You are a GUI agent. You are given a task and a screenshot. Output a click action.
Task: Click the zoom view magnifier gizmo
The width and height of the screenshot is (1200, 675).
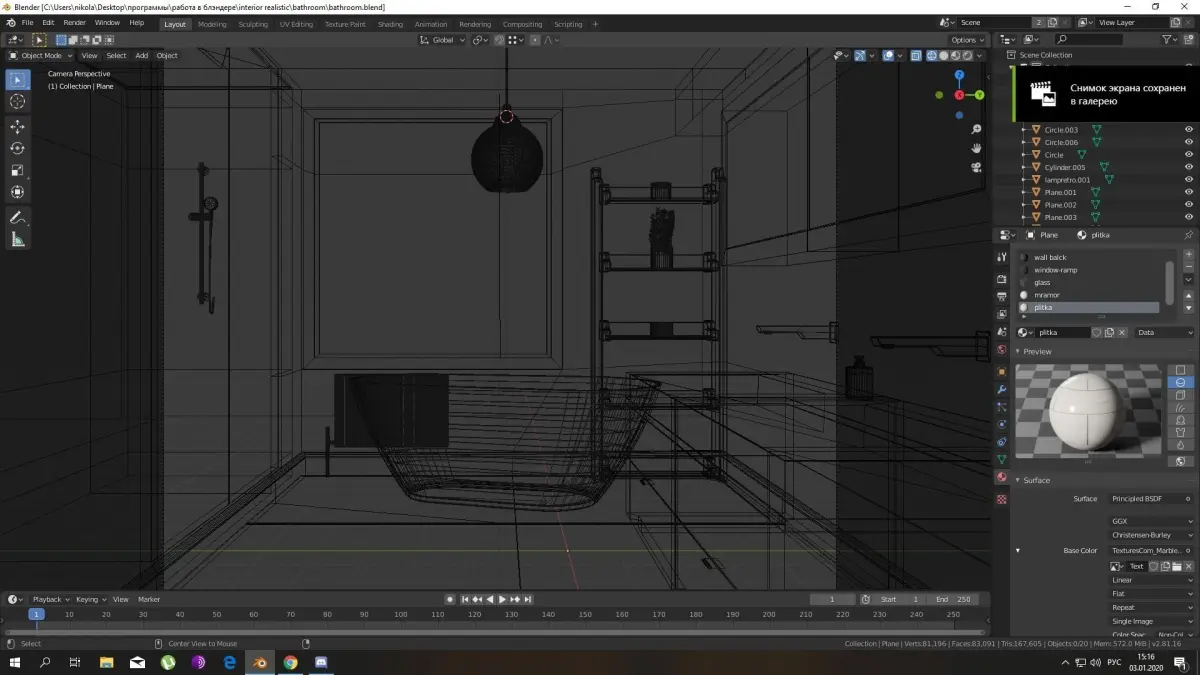pos(976,129)
